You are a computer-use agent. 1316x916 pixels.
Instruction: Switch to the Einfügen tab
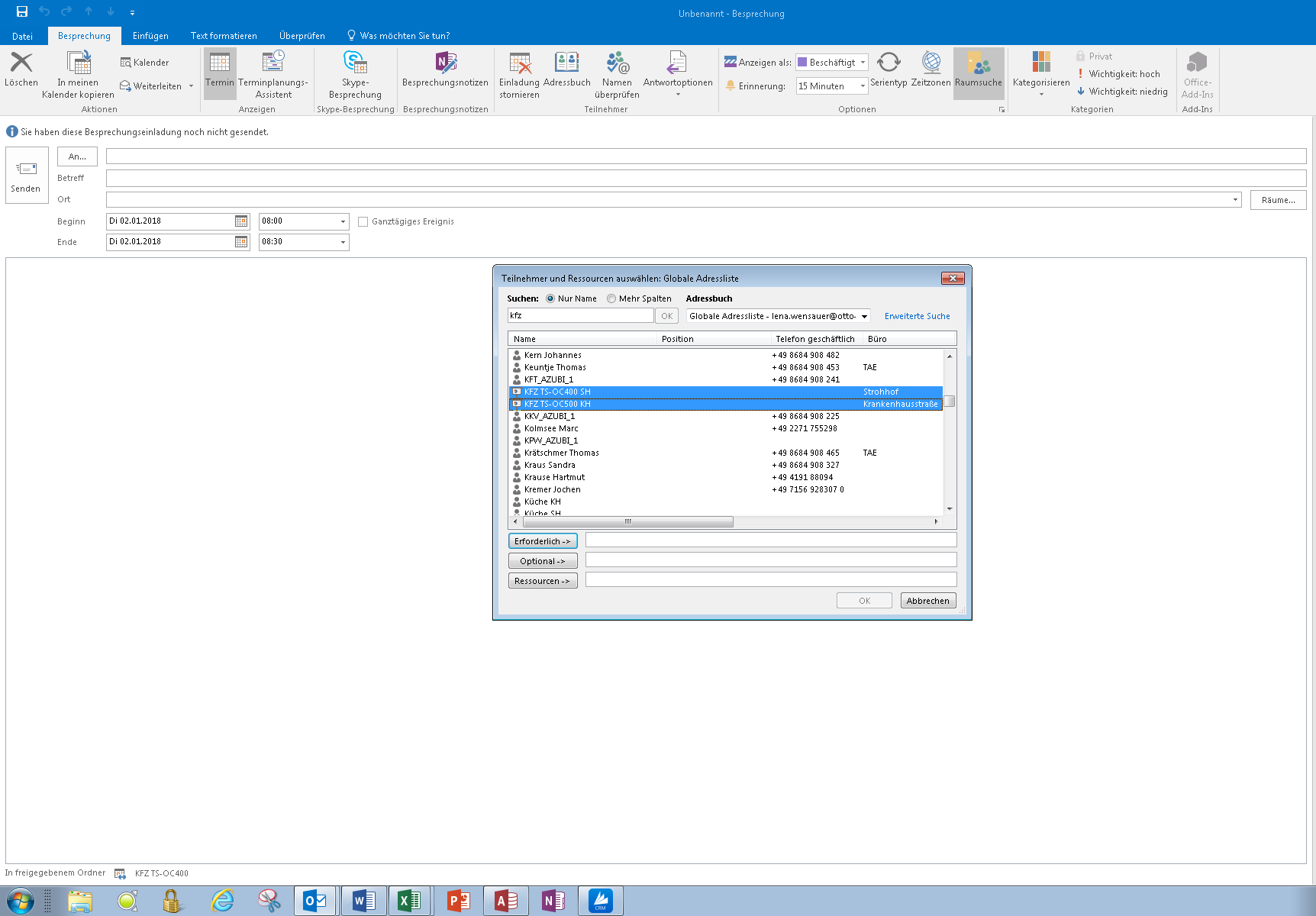click(x=150, y=36)
